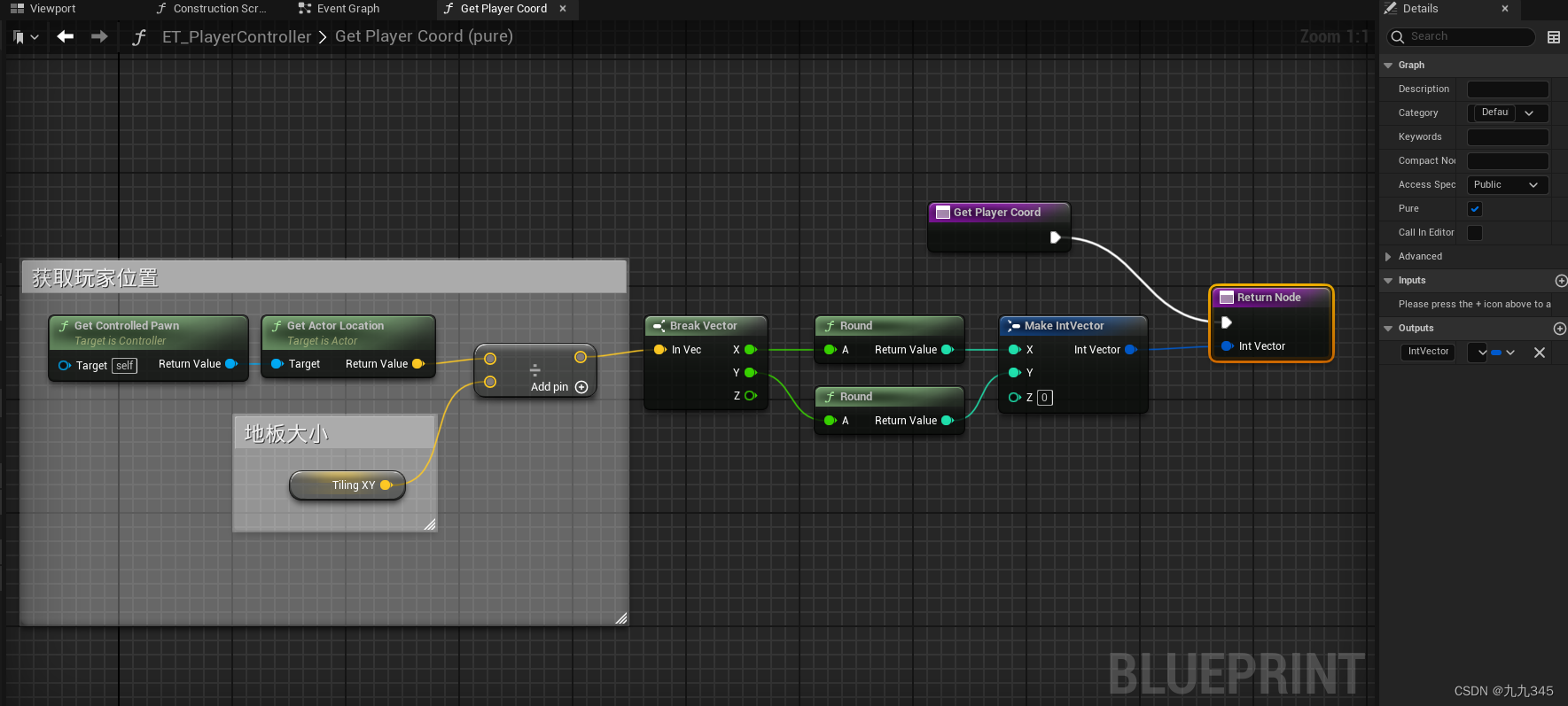Viewport: 1568px width, 706px height.
Task: Click the Y output pin on Break Vector
Action: [x=751, y=373]
